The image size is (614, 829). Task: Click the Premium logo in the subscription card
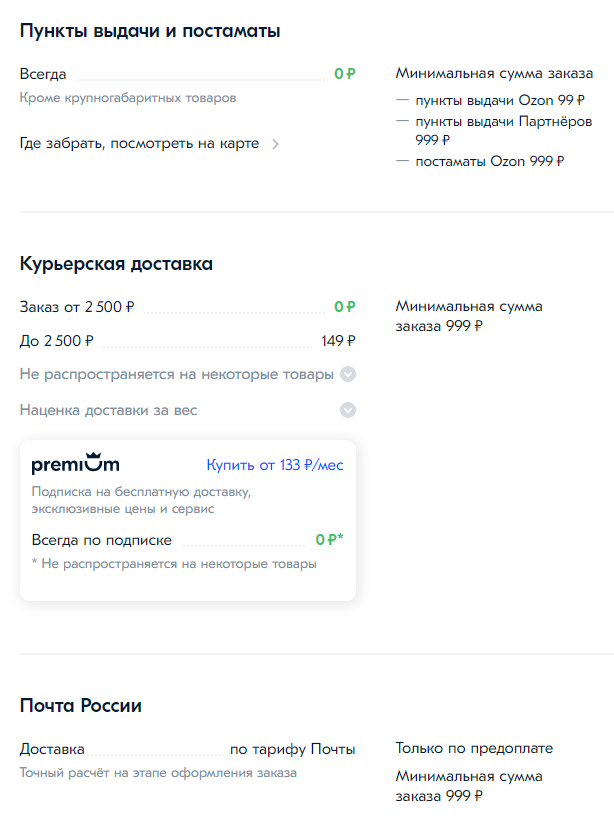[x=75, y=464]
